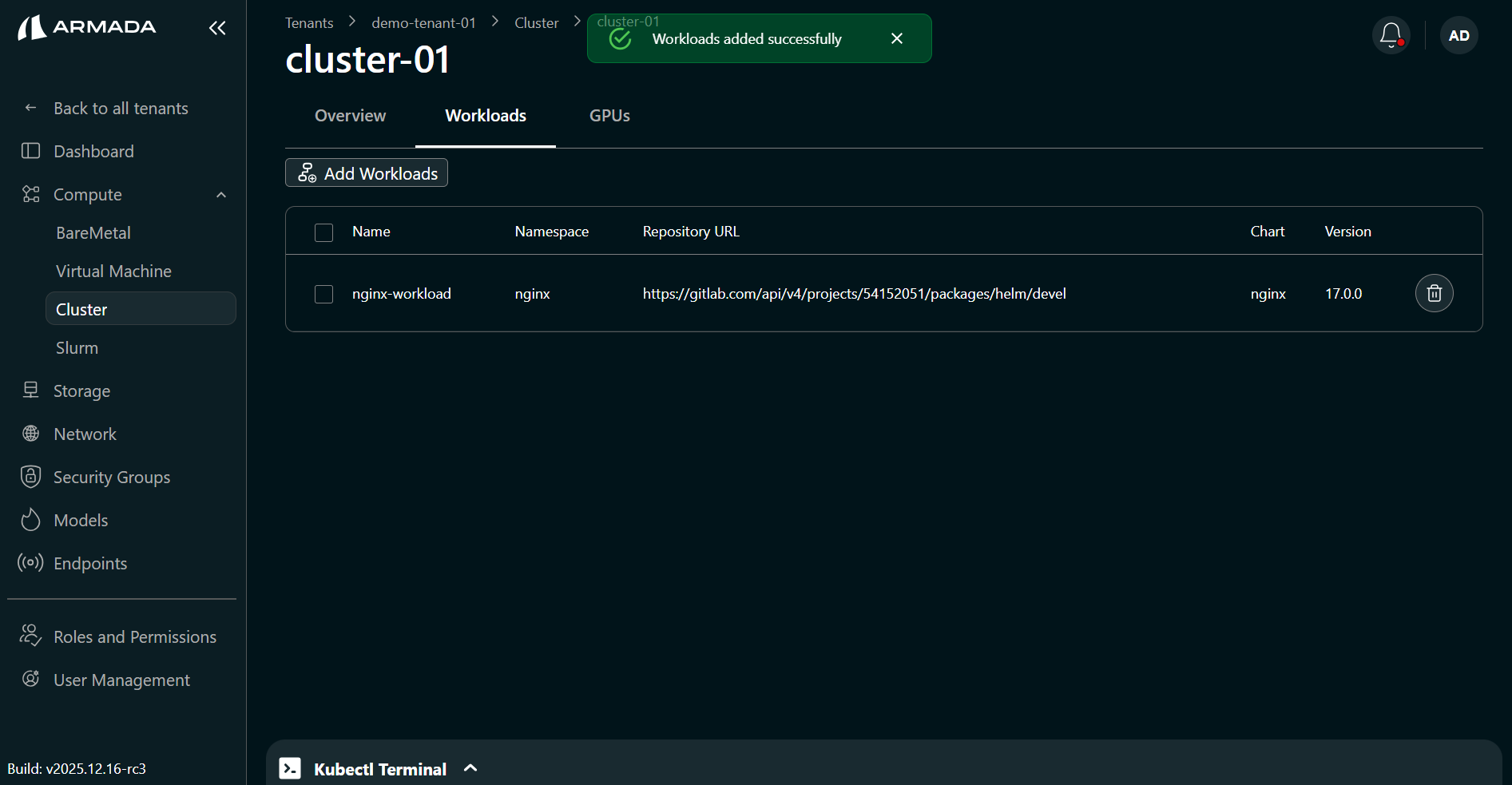Click the Storage icon in sidebar

(x=30, y=391)
